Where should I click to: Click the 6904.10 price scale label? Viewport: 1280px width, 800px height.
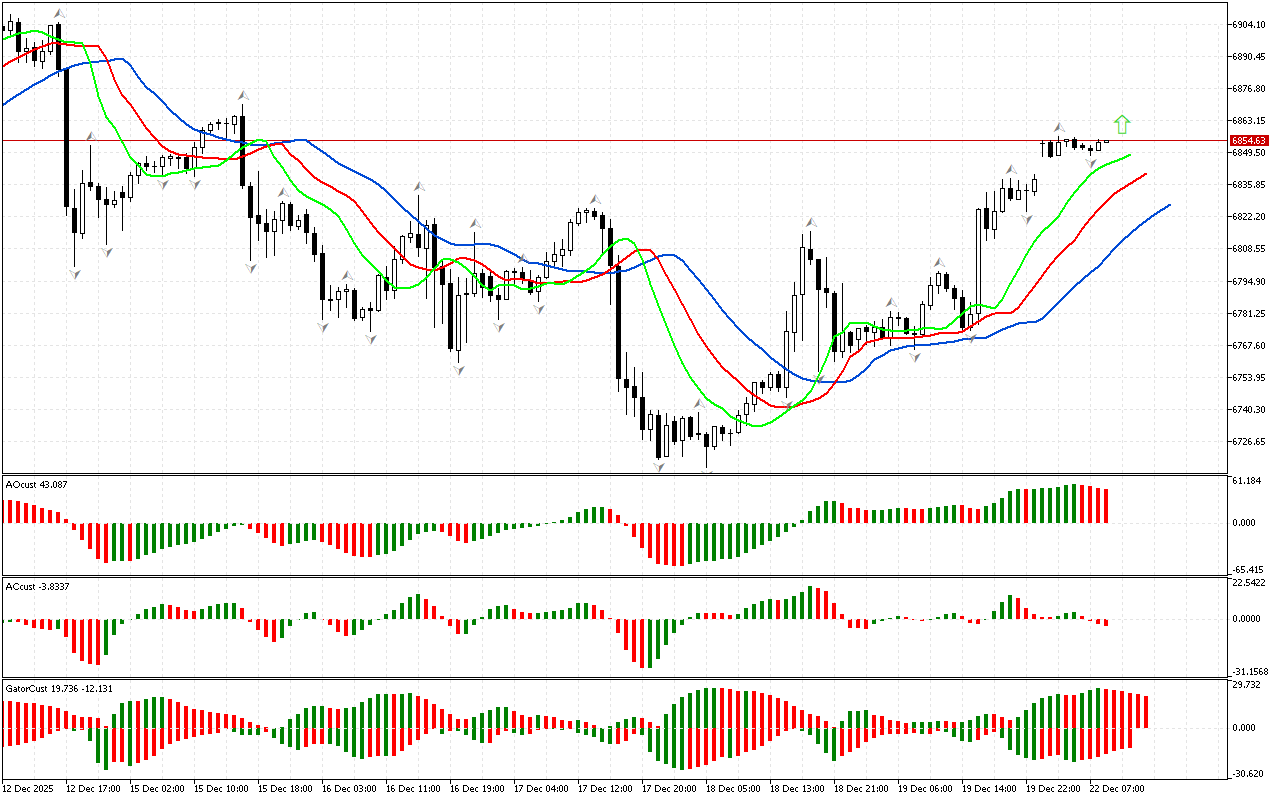click(x=1250, y=24)
